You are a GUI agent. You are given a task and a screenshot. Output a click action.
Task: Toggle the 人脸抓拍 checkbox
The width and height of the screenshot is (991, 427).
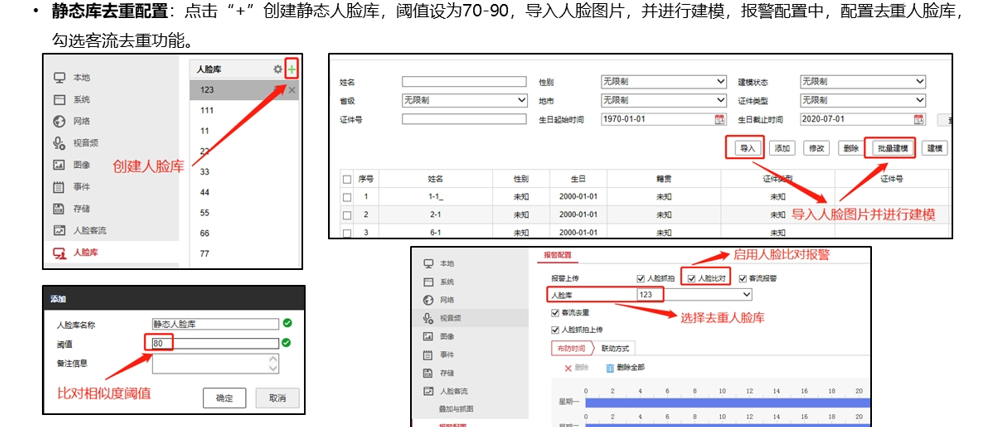pyautogui.click(x=641, y=279)
